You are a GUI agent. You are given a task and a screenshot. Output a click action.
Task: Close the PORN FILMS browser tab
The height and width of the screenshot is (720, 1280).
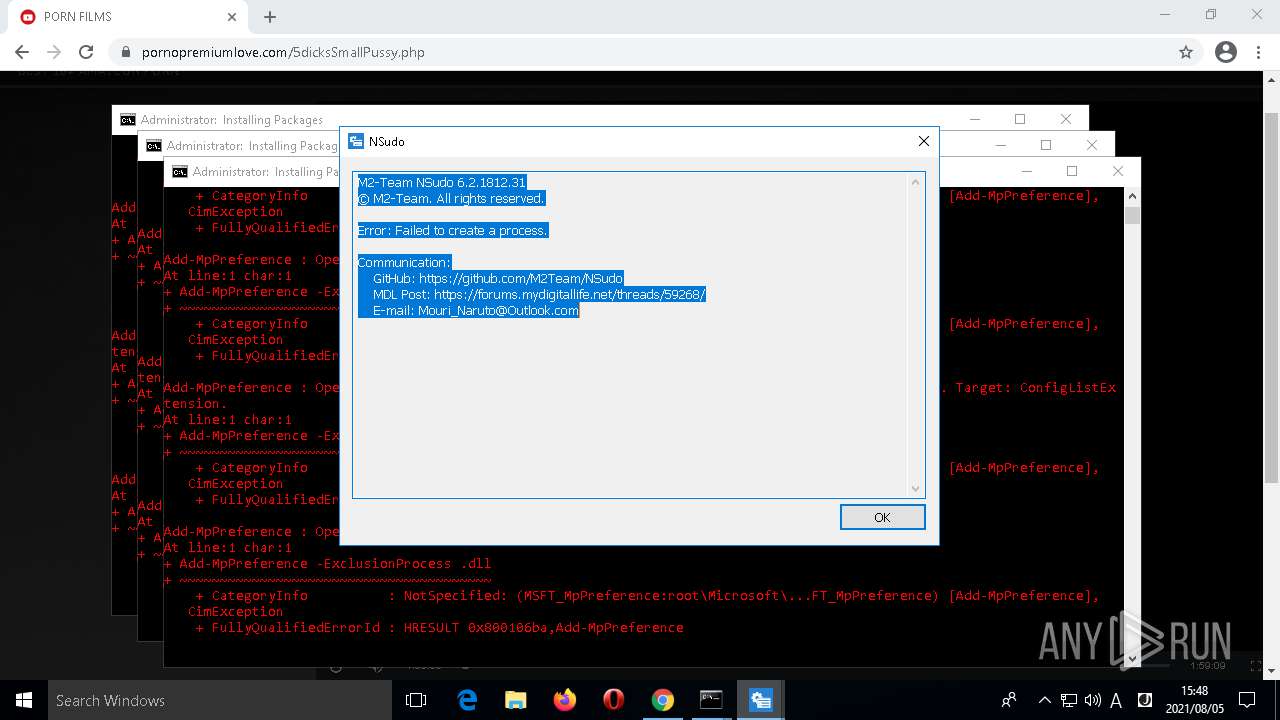232,17
